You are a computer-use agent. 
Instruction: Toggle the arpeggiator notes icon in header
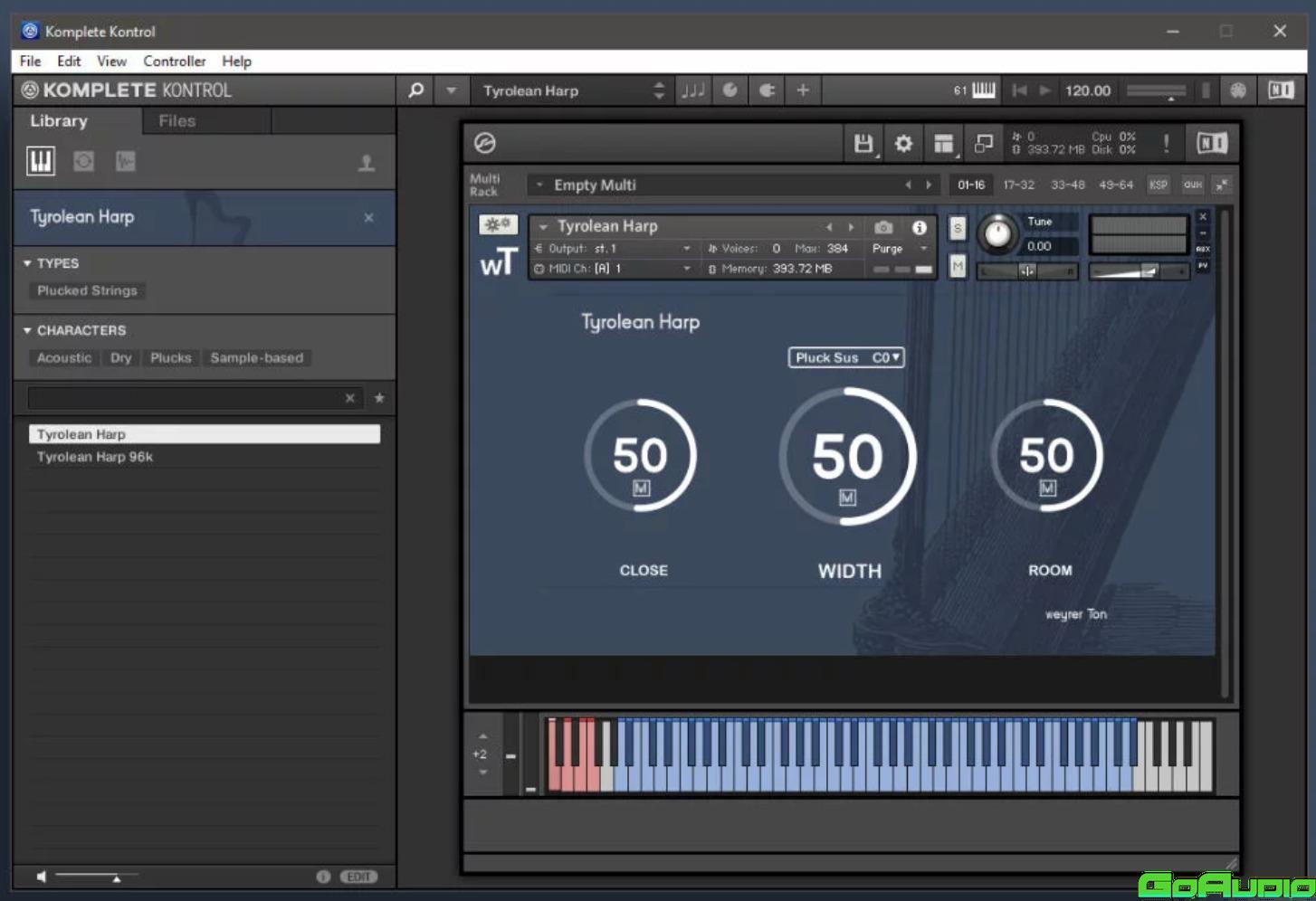tap(693, 90)
